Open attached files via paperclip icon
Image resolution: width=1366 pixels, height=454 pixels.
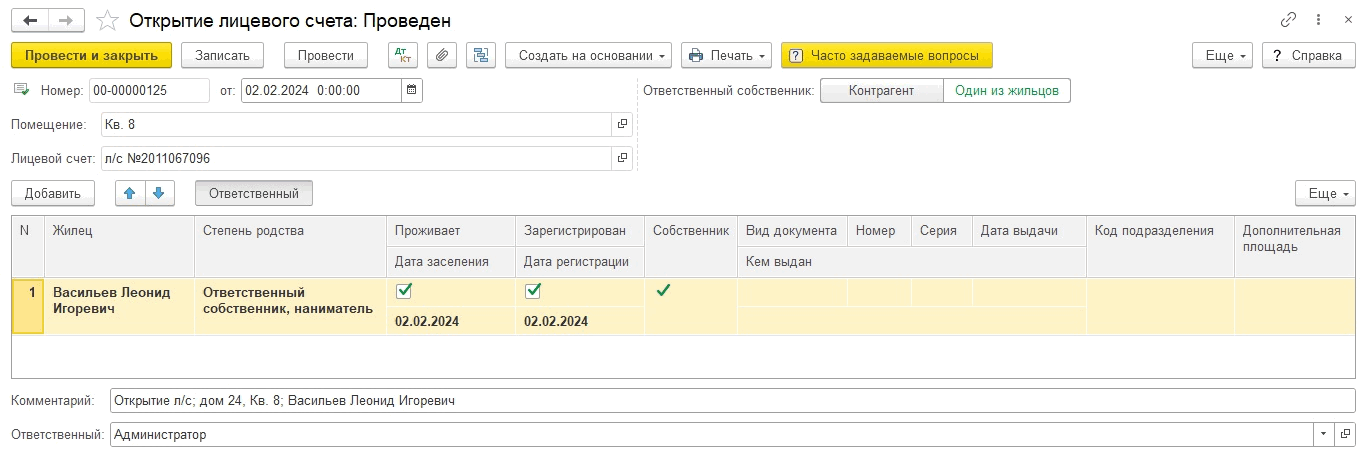(442, 55)
